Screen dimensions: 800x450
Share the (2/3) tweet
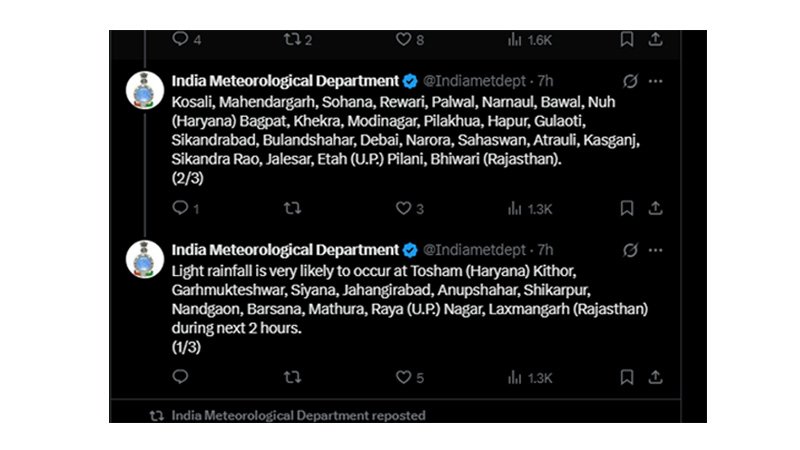point(656,208)
